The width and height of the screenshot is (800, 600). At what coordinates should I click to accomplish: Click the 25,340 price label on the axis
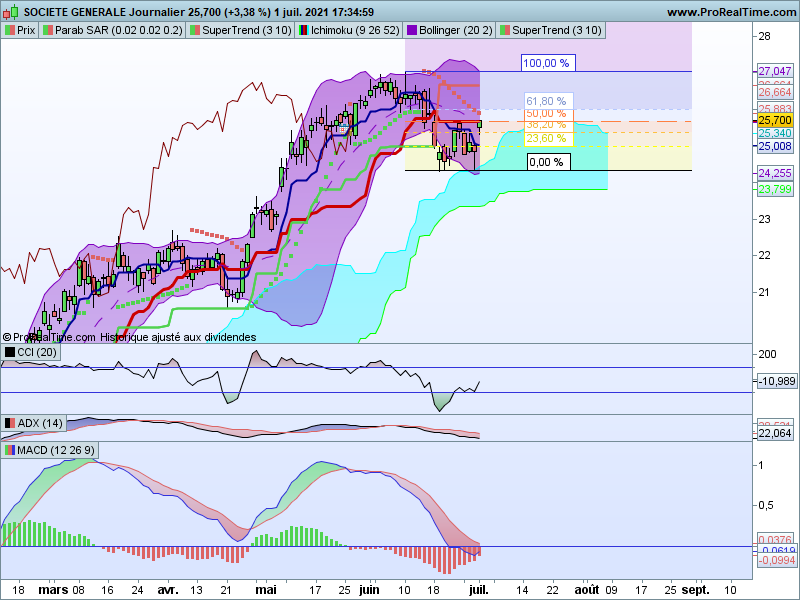pos(774,133)
